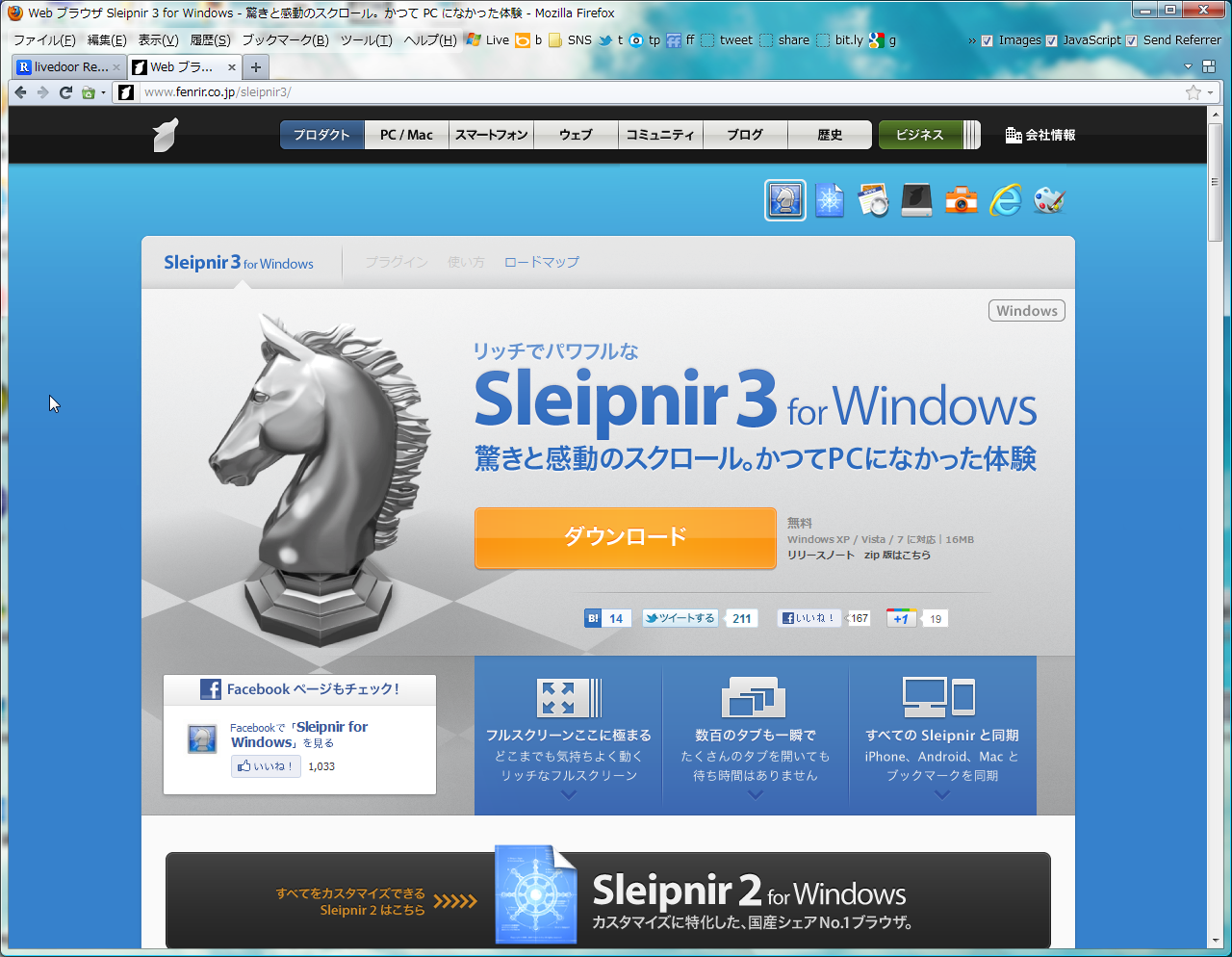This screenshot has width=1232, height=957.
Task: Open the Live bookmark in the toolbar
Action: click(x=487, y=40)
